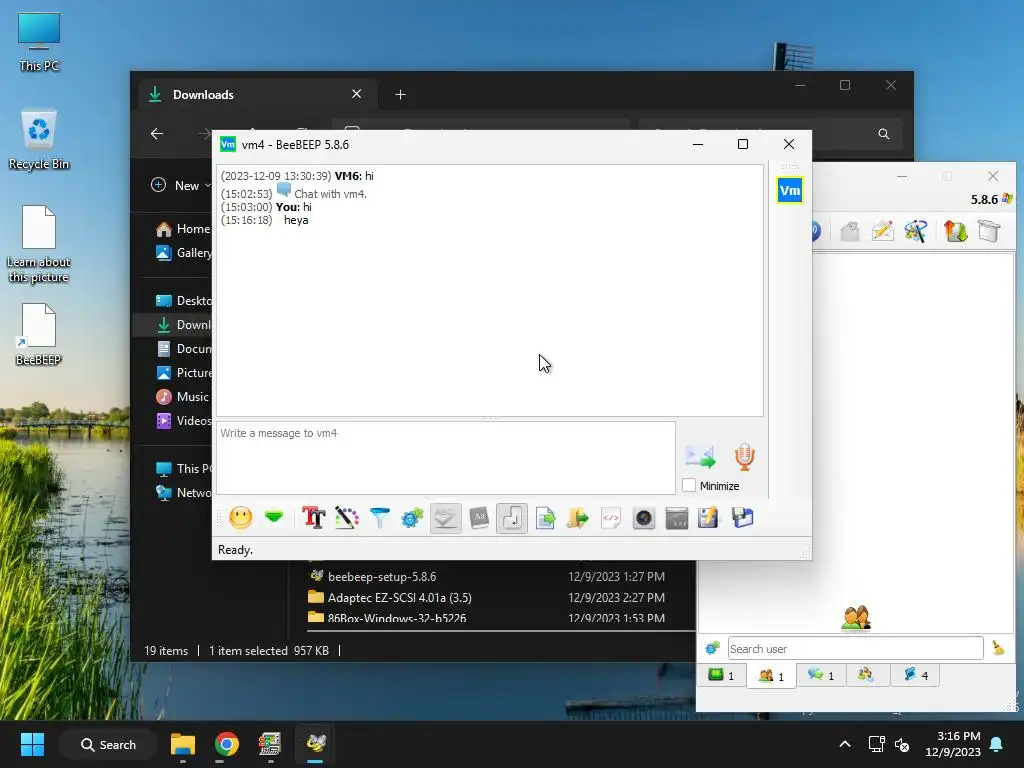The width and height of the screenshot is (1024, 768).
Task: Click the broom clear-search icon
Action: (x=998, y=648)
